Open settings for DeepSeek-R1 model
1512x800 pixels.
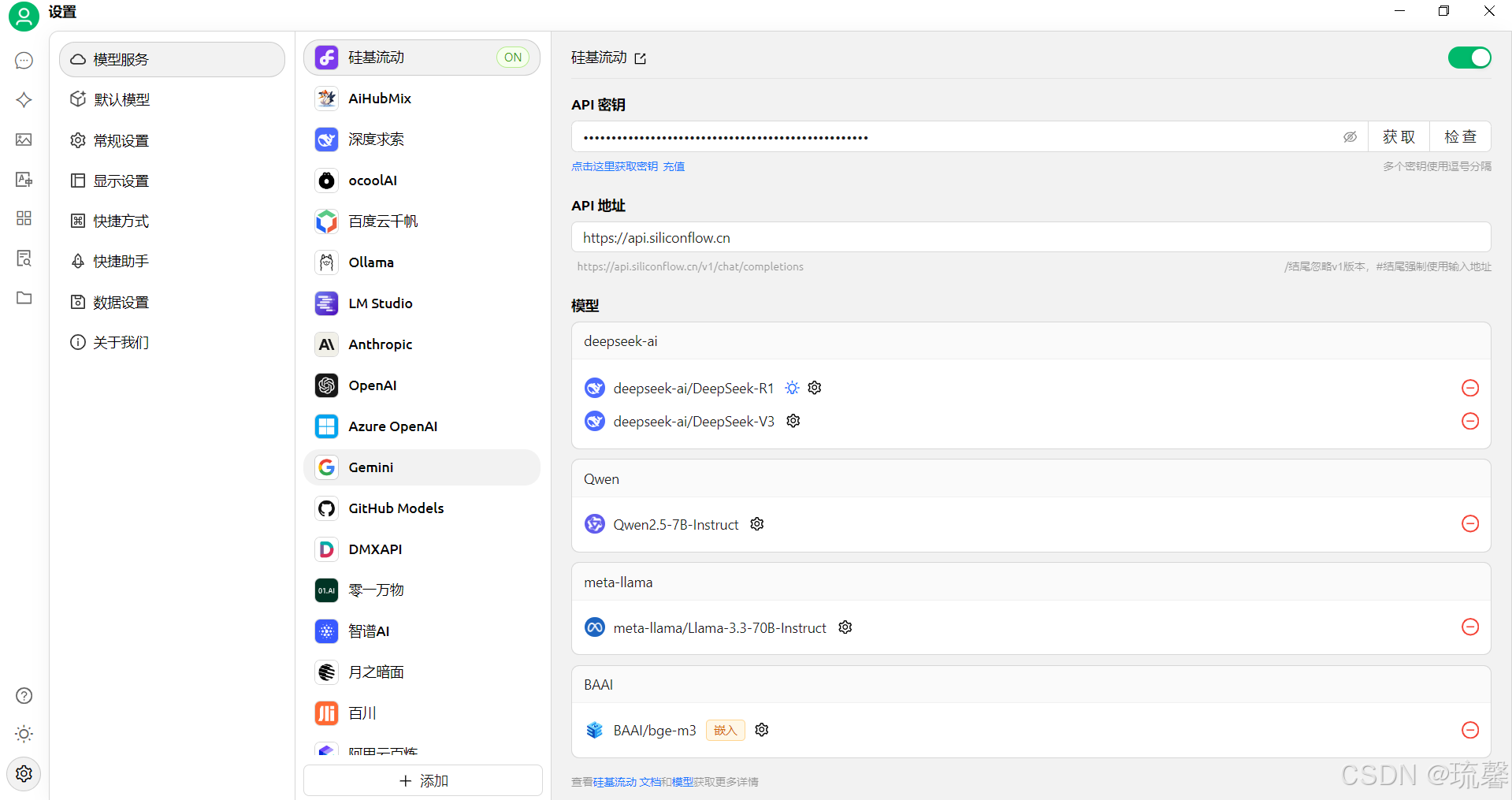(815, 388)
